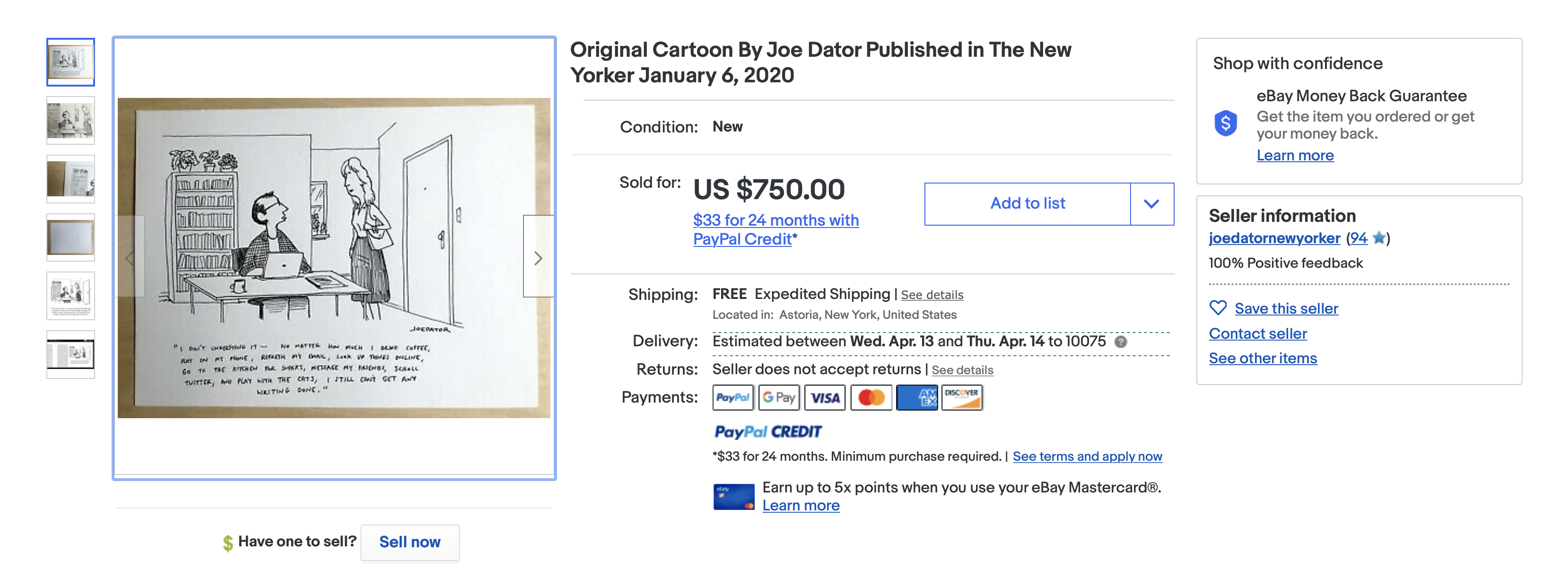
Task: Click the Google Pay payment icon
Action: [778, 397]
